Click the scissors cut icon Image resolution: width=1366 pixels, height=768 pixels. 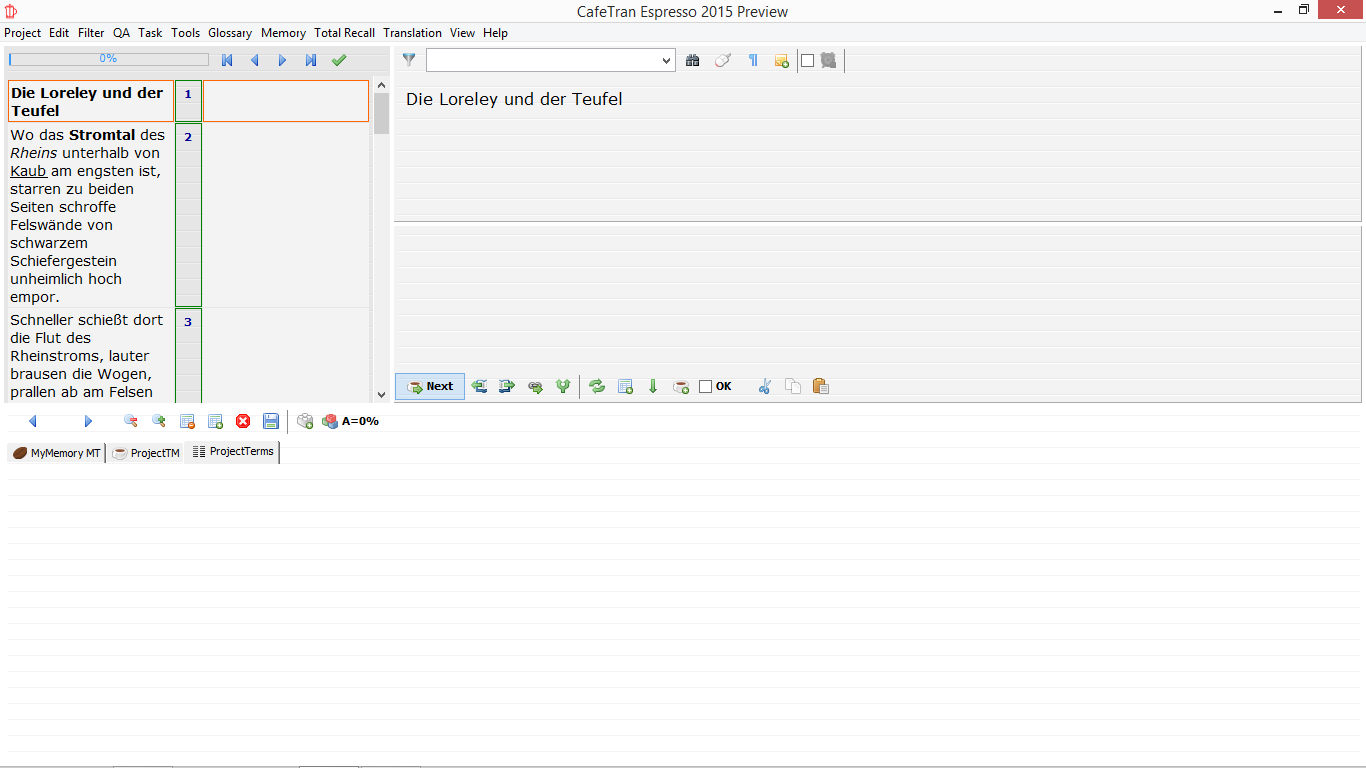(765, 386)
